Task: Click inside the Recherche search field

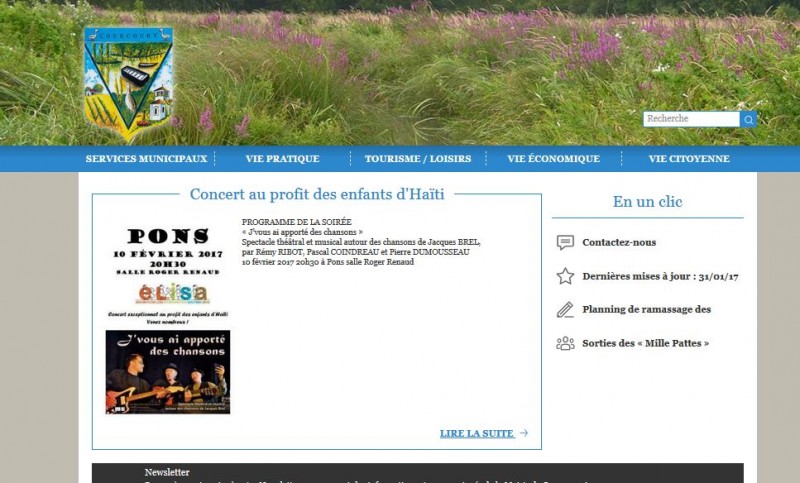Action: 690,119
